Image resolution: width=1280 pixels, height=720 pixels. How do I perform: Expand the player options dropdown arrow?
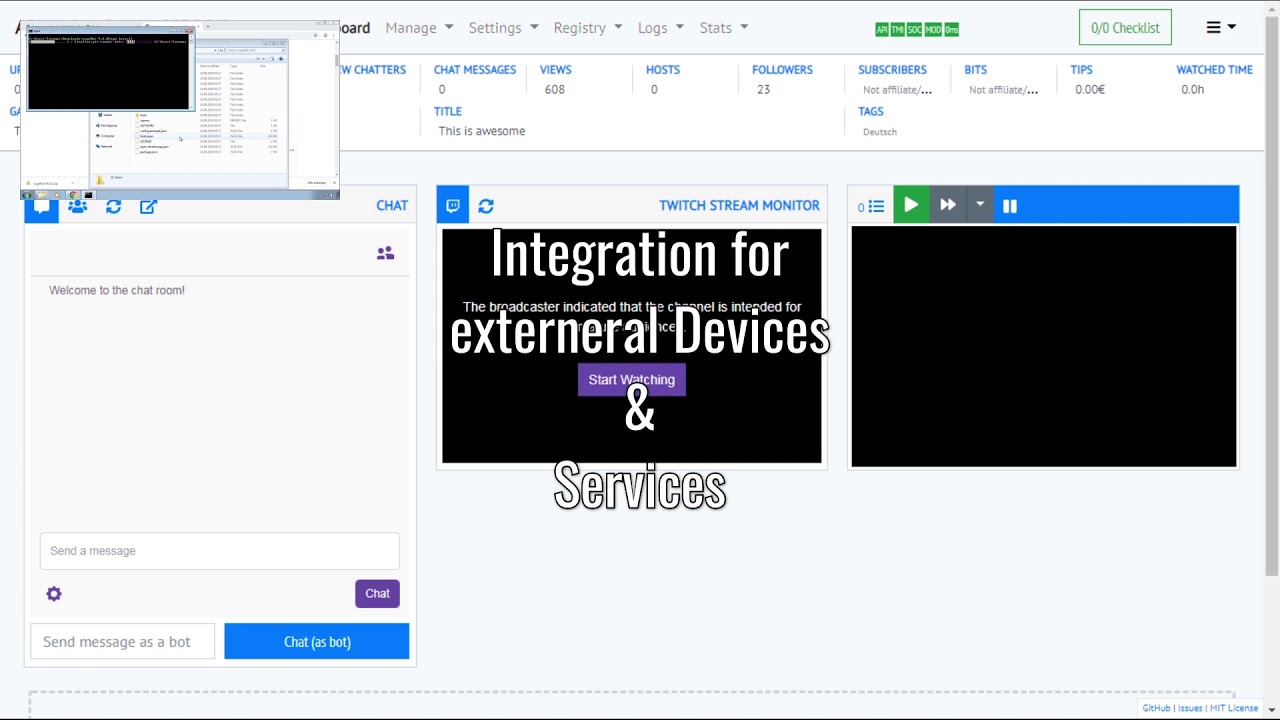(x=980, y=205)
